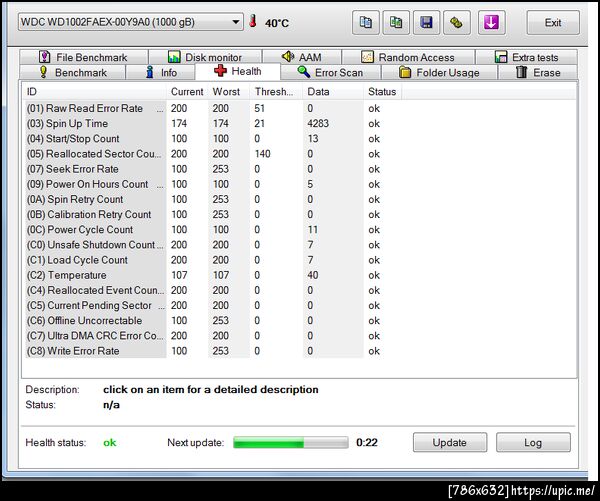Select the (04) Start/Stop Count row

pos(212,139)
